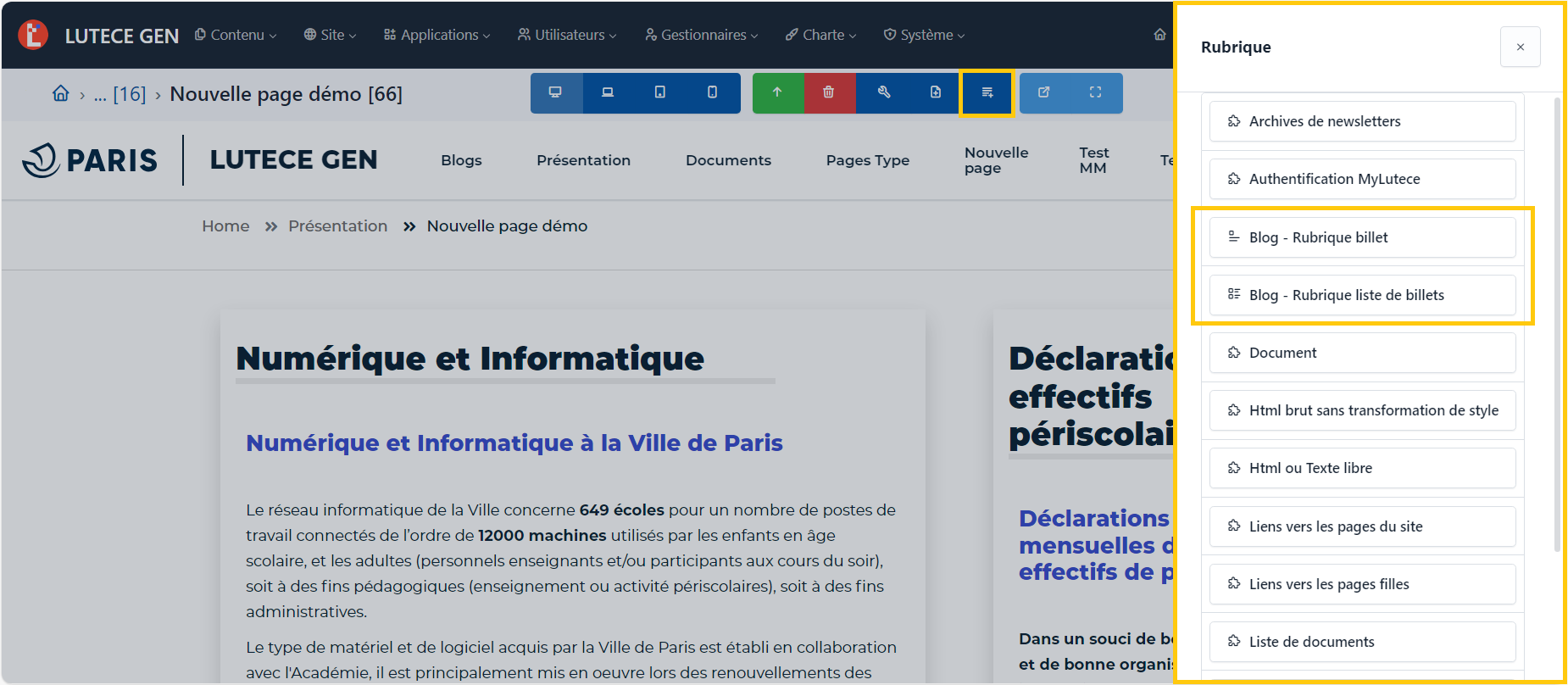This screenshot has width=1568, height=685.
Task: Delete the page with red trash icon
Action: (829, 92)
